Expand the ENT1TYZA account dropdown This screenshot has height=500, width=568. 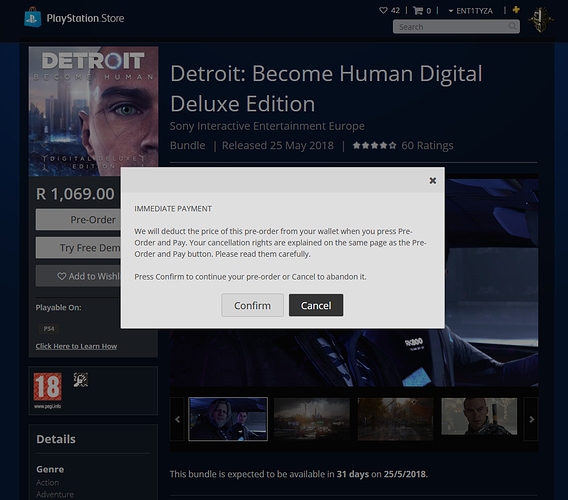pyautogui.click(x=471, y=11)
